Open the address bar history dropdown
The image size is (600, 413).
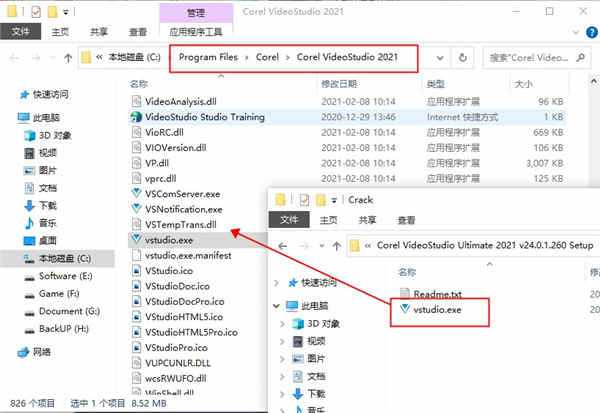tap(440, 58)
